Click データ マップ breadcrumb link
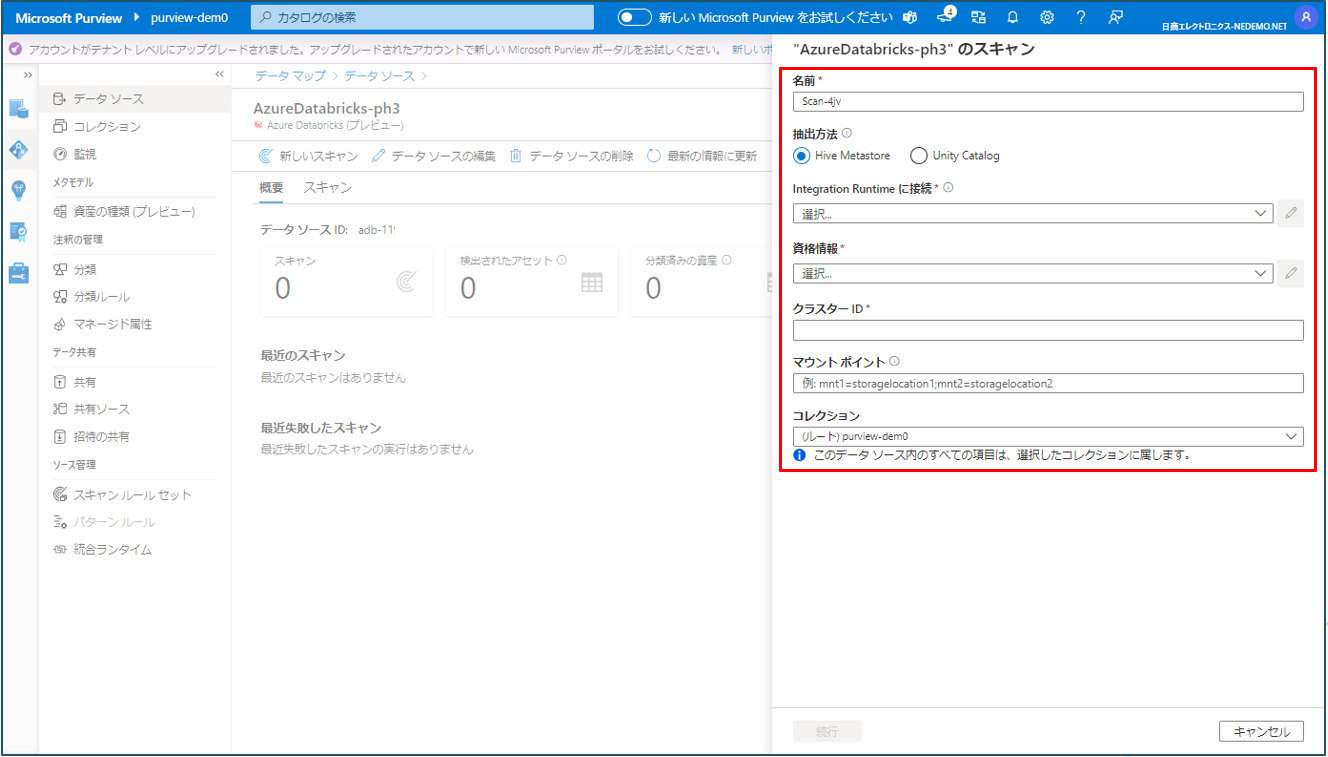Viewport: 1328px width, 757px height. coord(290,75)
